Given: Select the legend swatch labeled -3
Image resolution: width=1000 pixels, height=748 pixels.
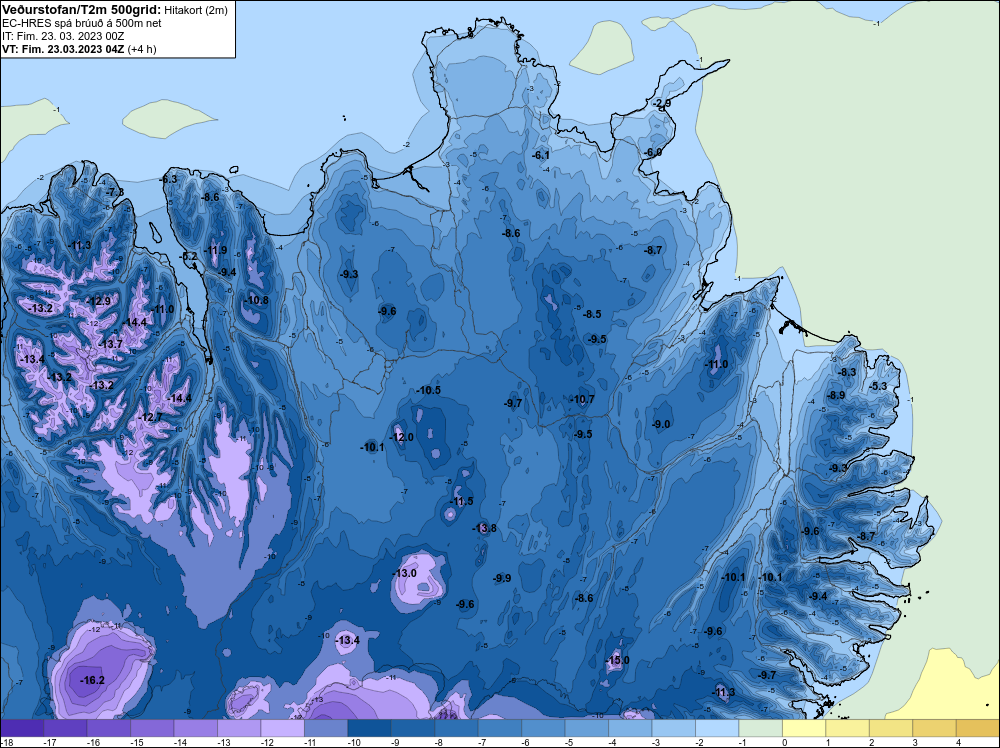Looking at the screenshot, I should pos(673,728).
